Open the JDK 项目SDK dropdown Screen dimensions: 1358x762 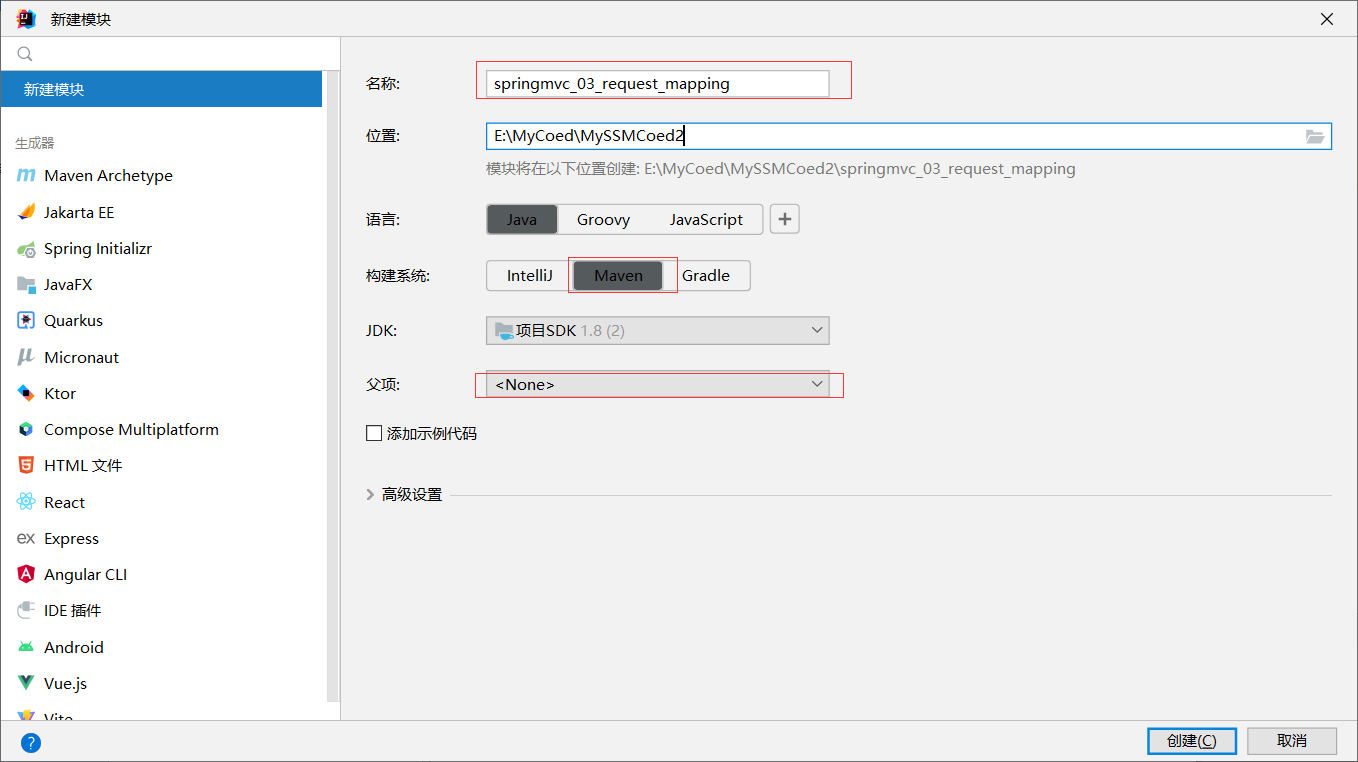pyautogui.click(x=658, y=330)
